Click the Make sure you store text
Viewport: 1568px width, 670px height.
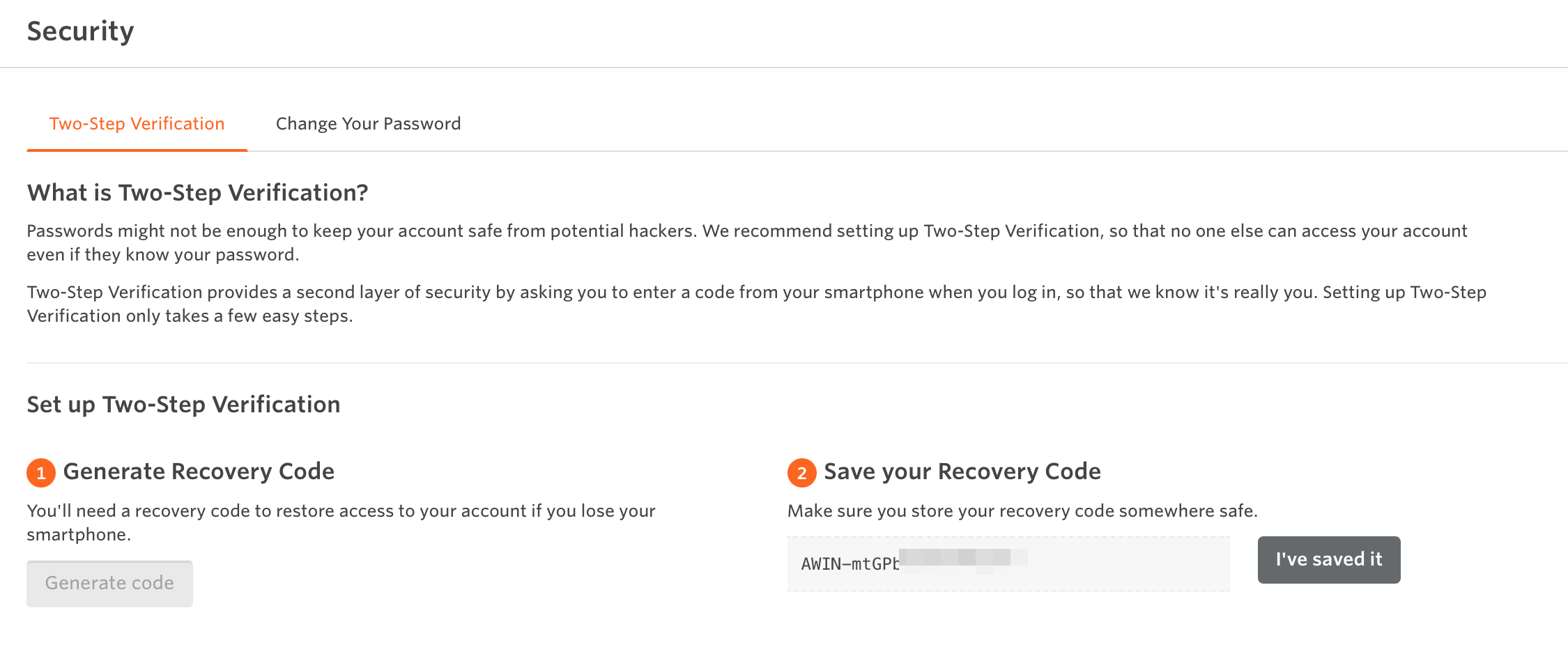[1023, 511]
